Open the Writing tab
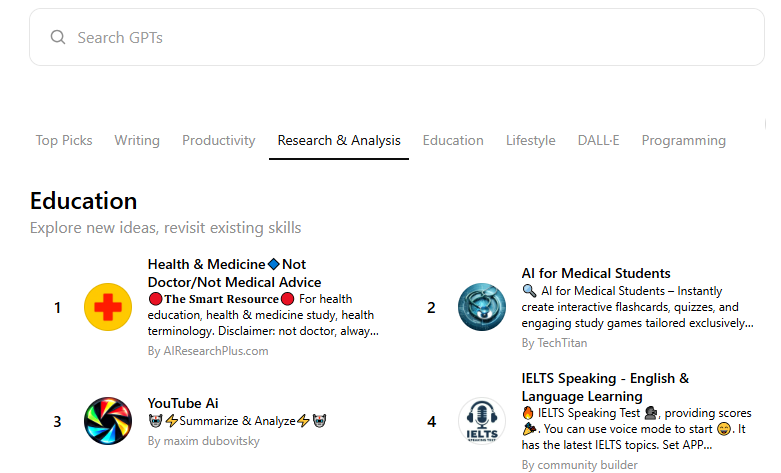This screenshot has width=781, height=473. point(137,140)
